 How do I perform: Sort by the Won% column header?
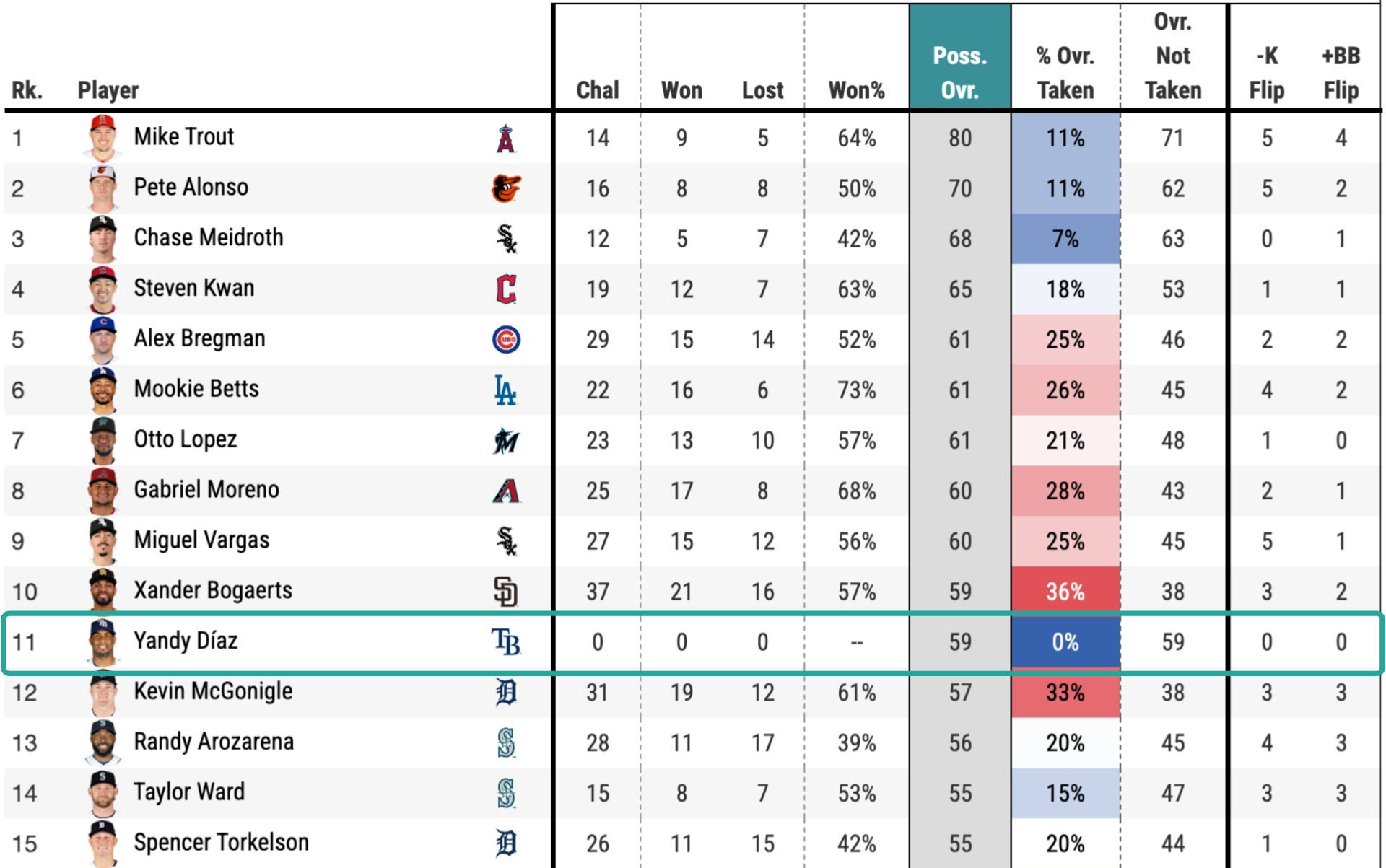(856, 90)
